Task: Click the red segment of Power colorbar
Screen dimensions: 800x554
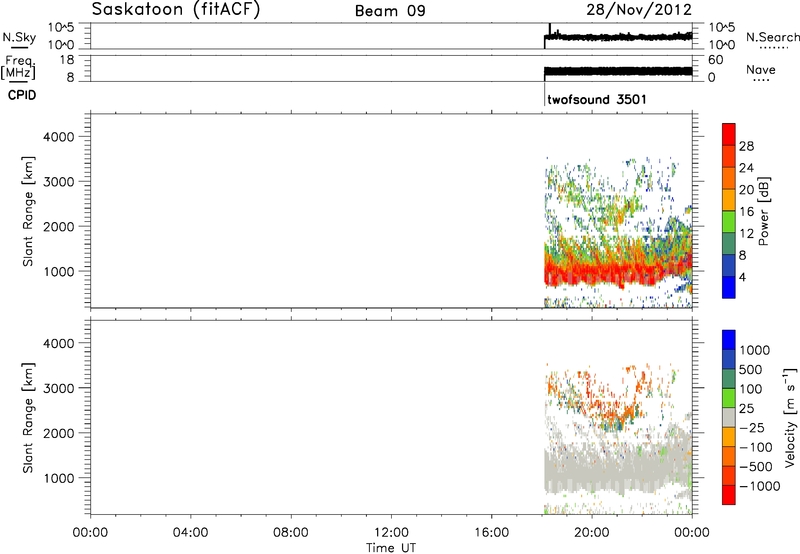Action: pyautogui.click(x=729, y=134)
